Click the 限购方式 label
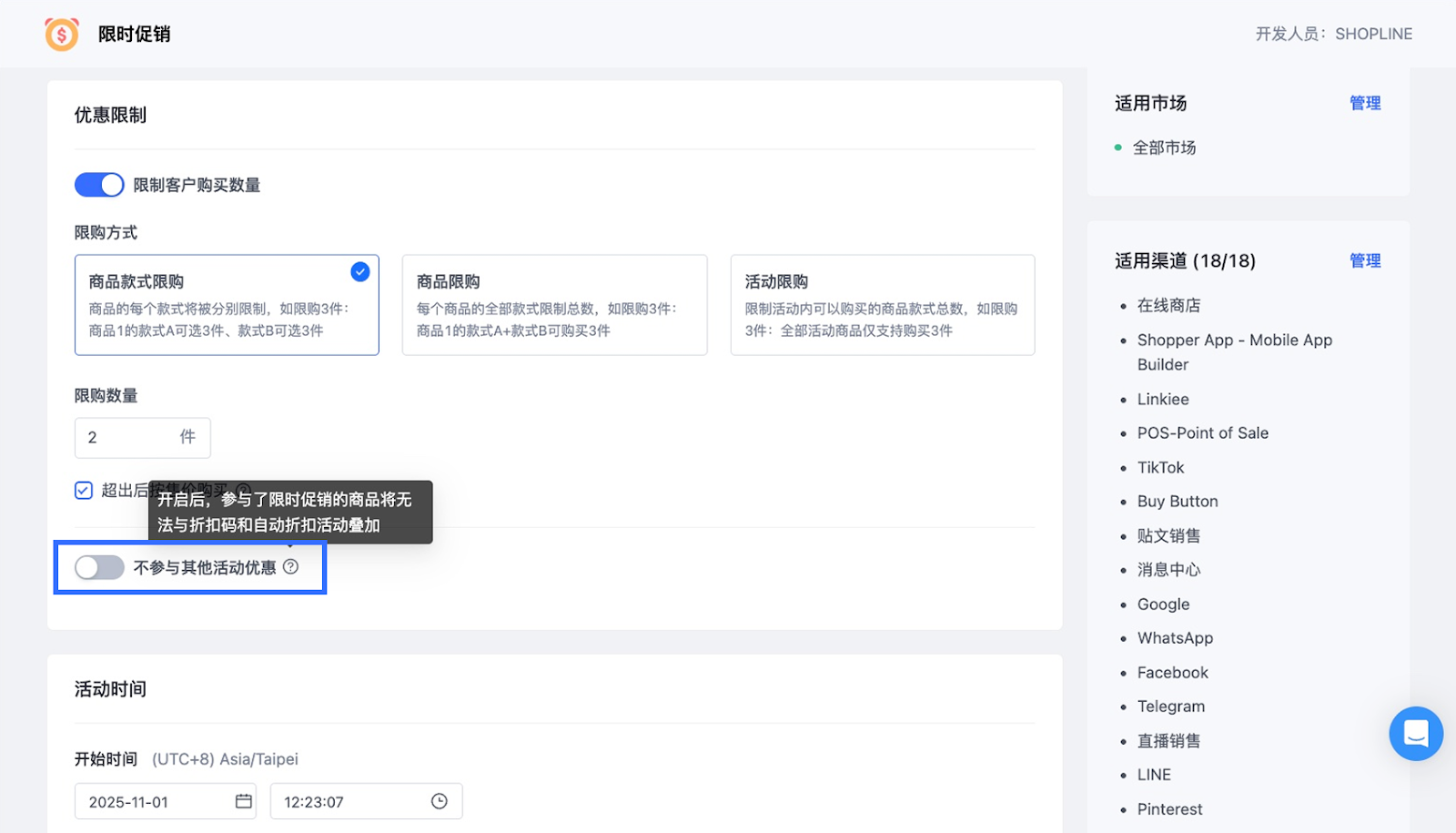The width and height of the screenshot is (1456, 833). [x=106, y=232]
